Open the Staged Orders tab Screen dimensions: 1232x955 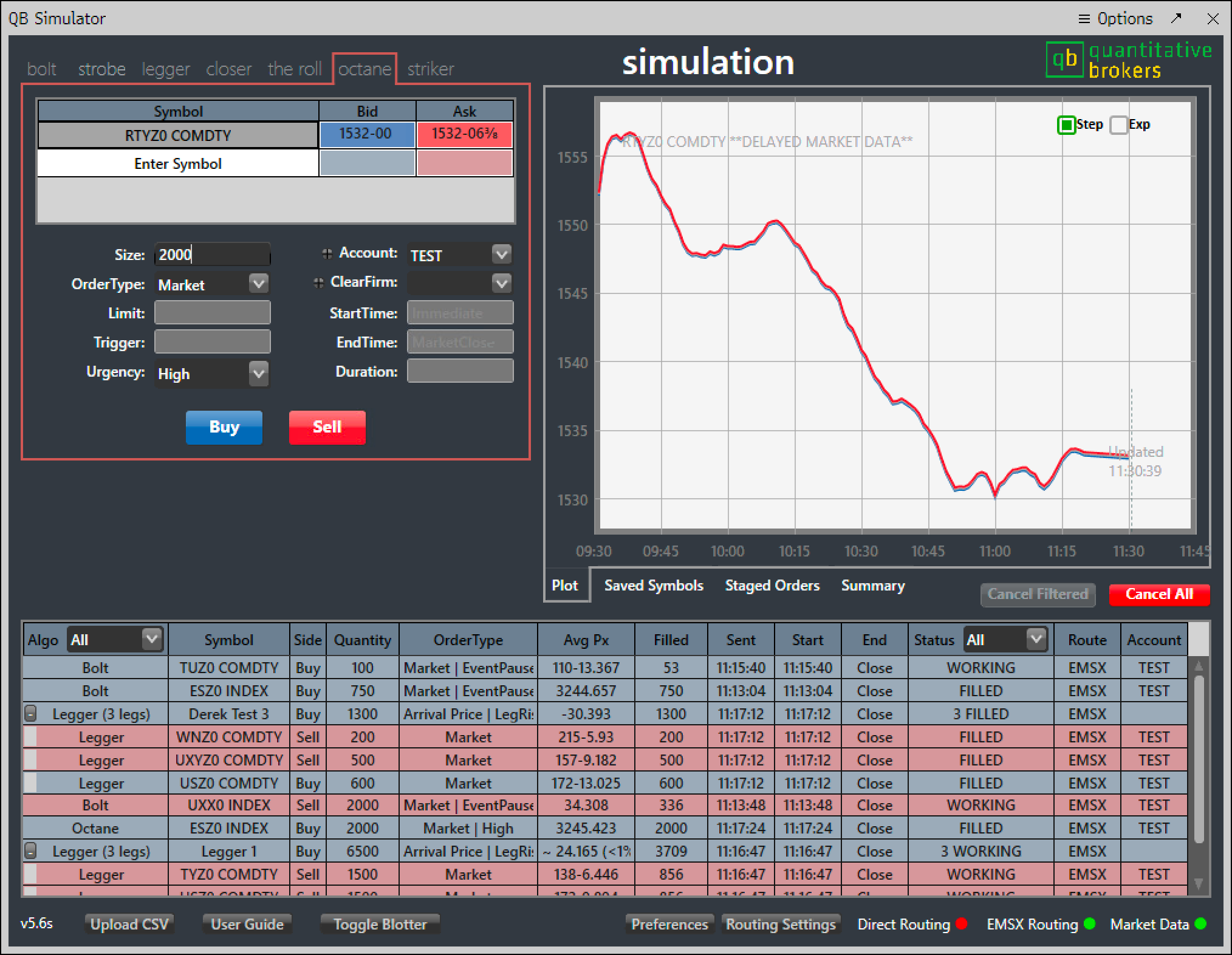pyautogui.click(x=772, y=586)
